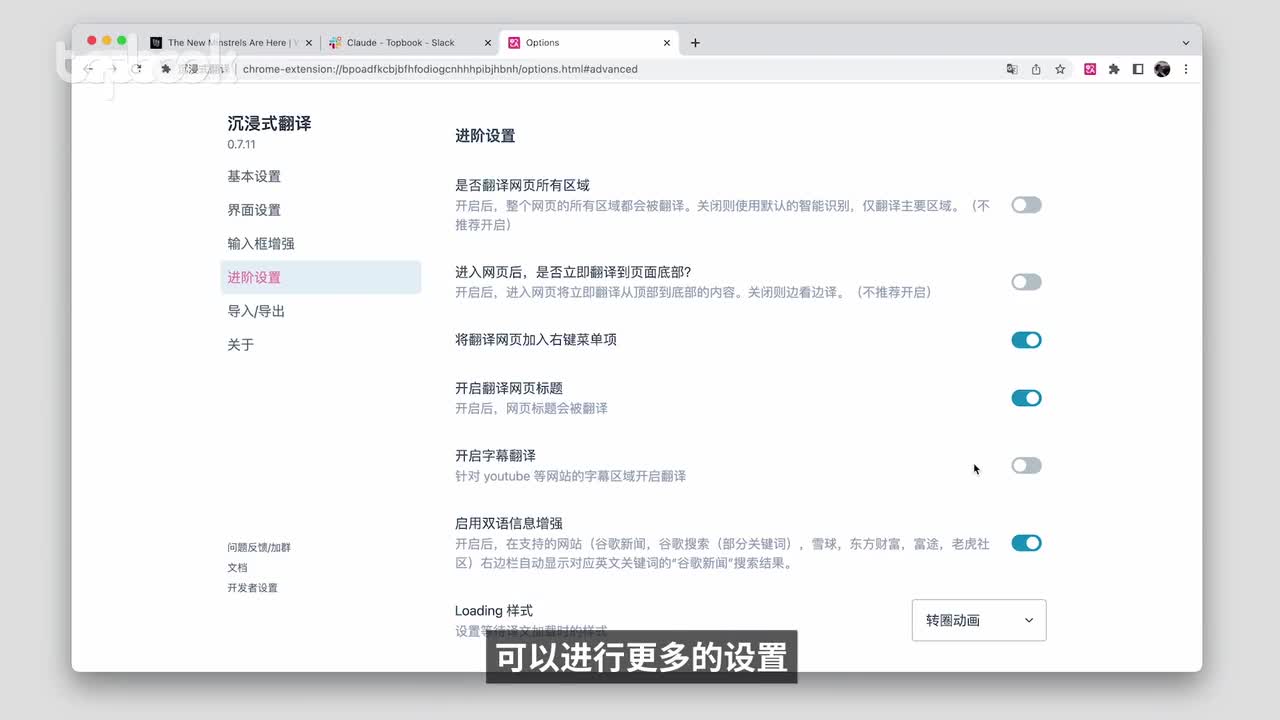Switch to Claude - Topbook - Slack tab
The height and width of the screenshot is (720, 1280).
click(x=401, y=43)
